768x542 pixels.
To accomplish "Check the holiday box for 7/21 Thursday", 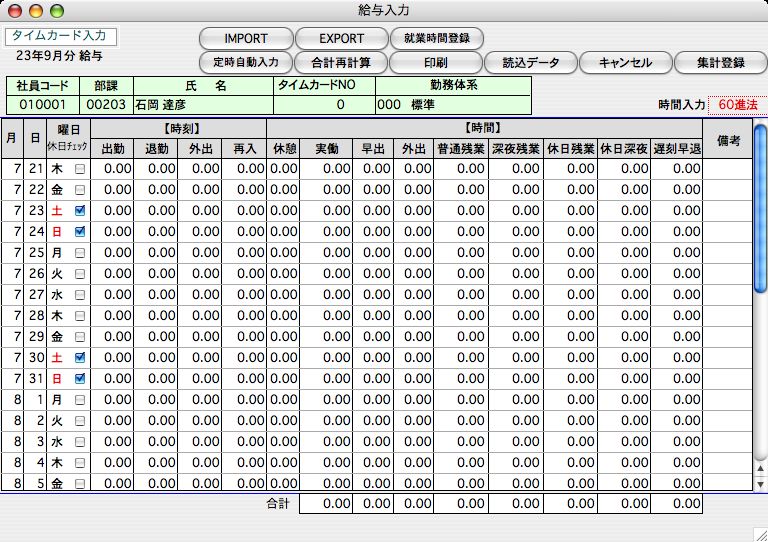I will 81,169.
